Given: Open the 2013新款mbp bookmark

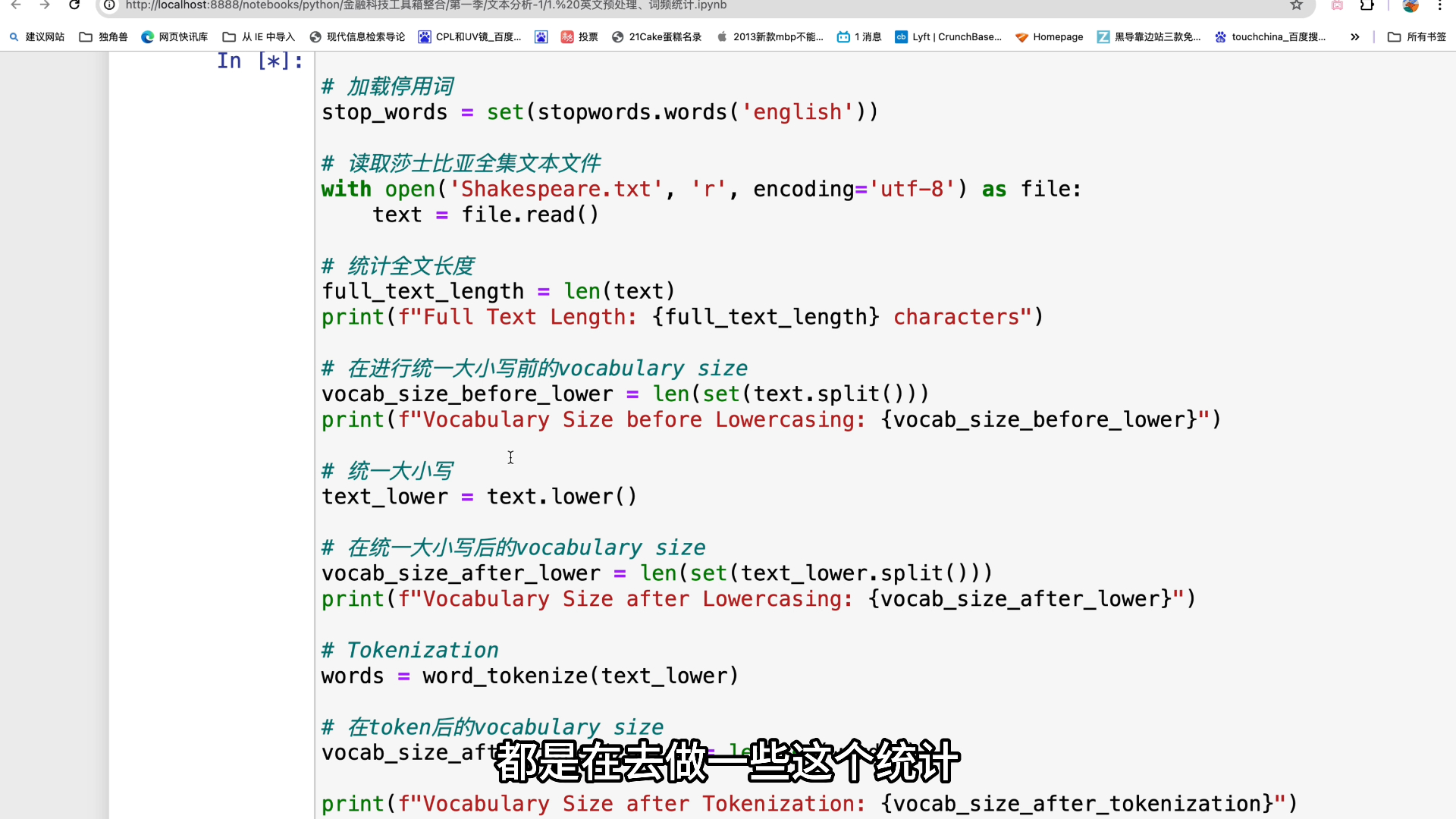Looking at the screenshot, I should coord(770,36).
